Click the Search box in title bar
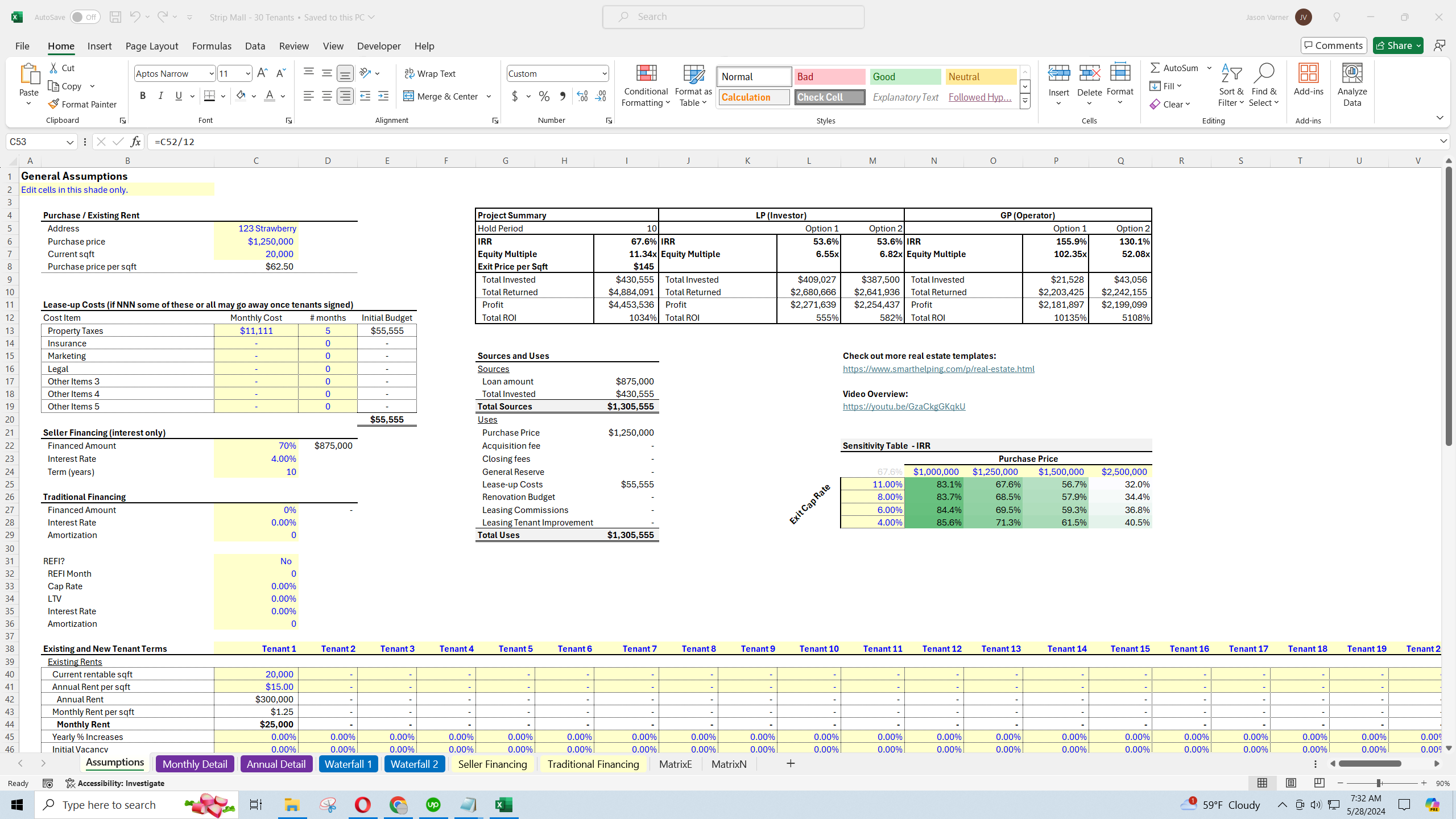Viewport: 1456px width, 819px height. [733, 17]
